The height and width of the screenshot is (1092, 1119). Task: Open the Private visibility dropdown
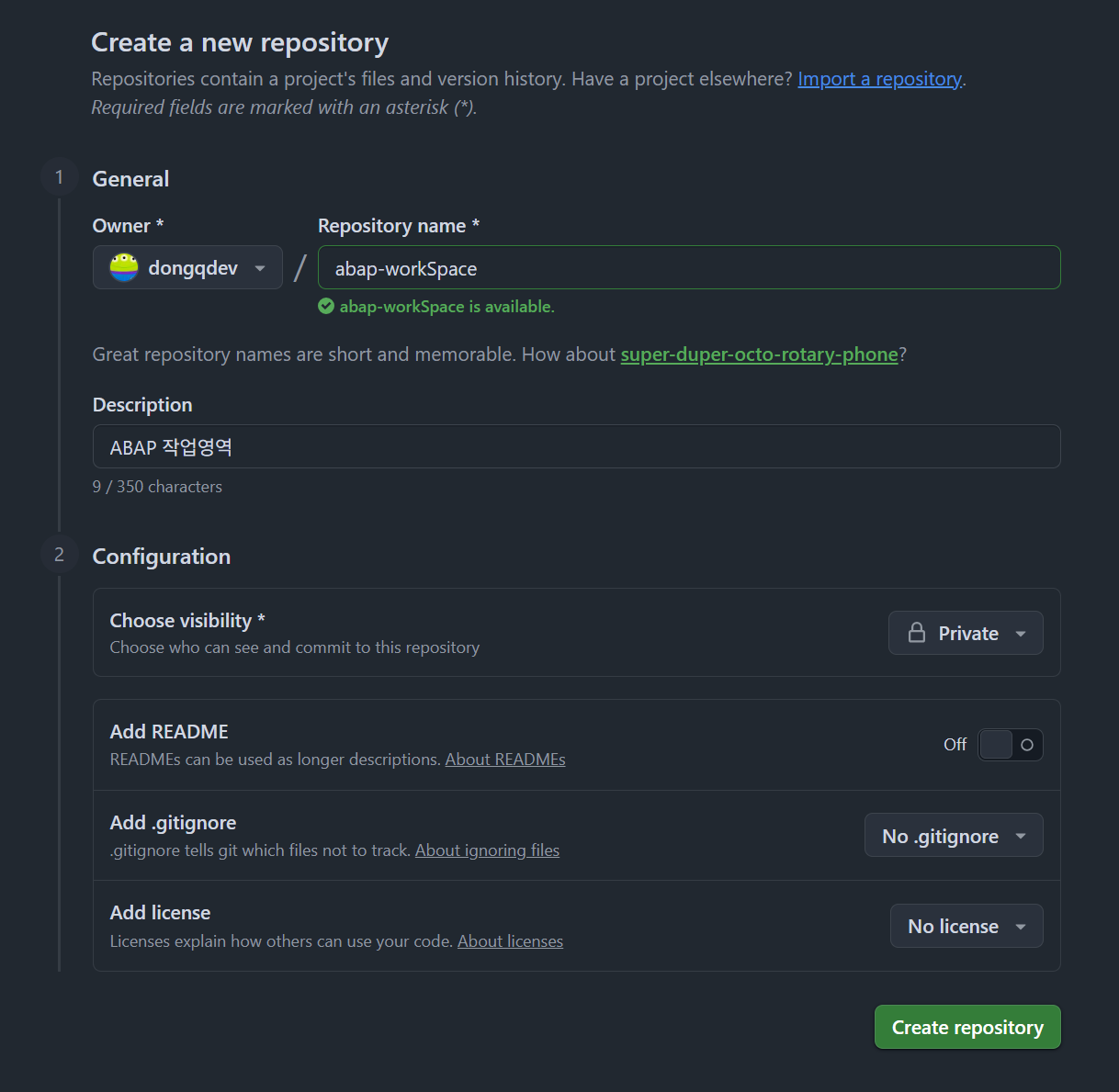[x=966, y=633]
